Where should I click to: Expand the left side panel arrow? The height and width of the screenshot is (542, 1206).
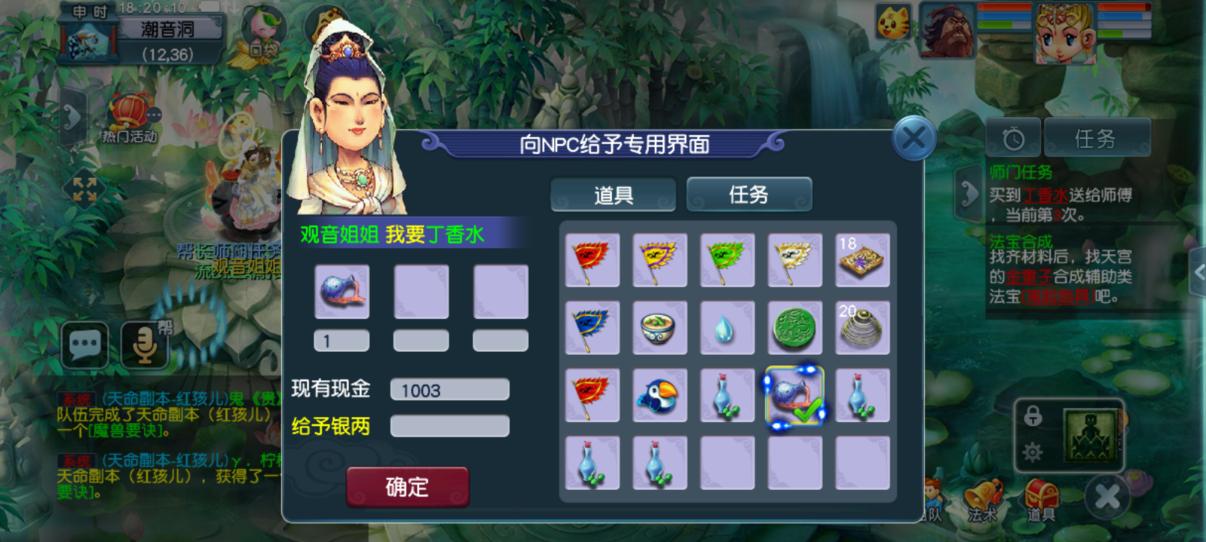click(72, 118)
